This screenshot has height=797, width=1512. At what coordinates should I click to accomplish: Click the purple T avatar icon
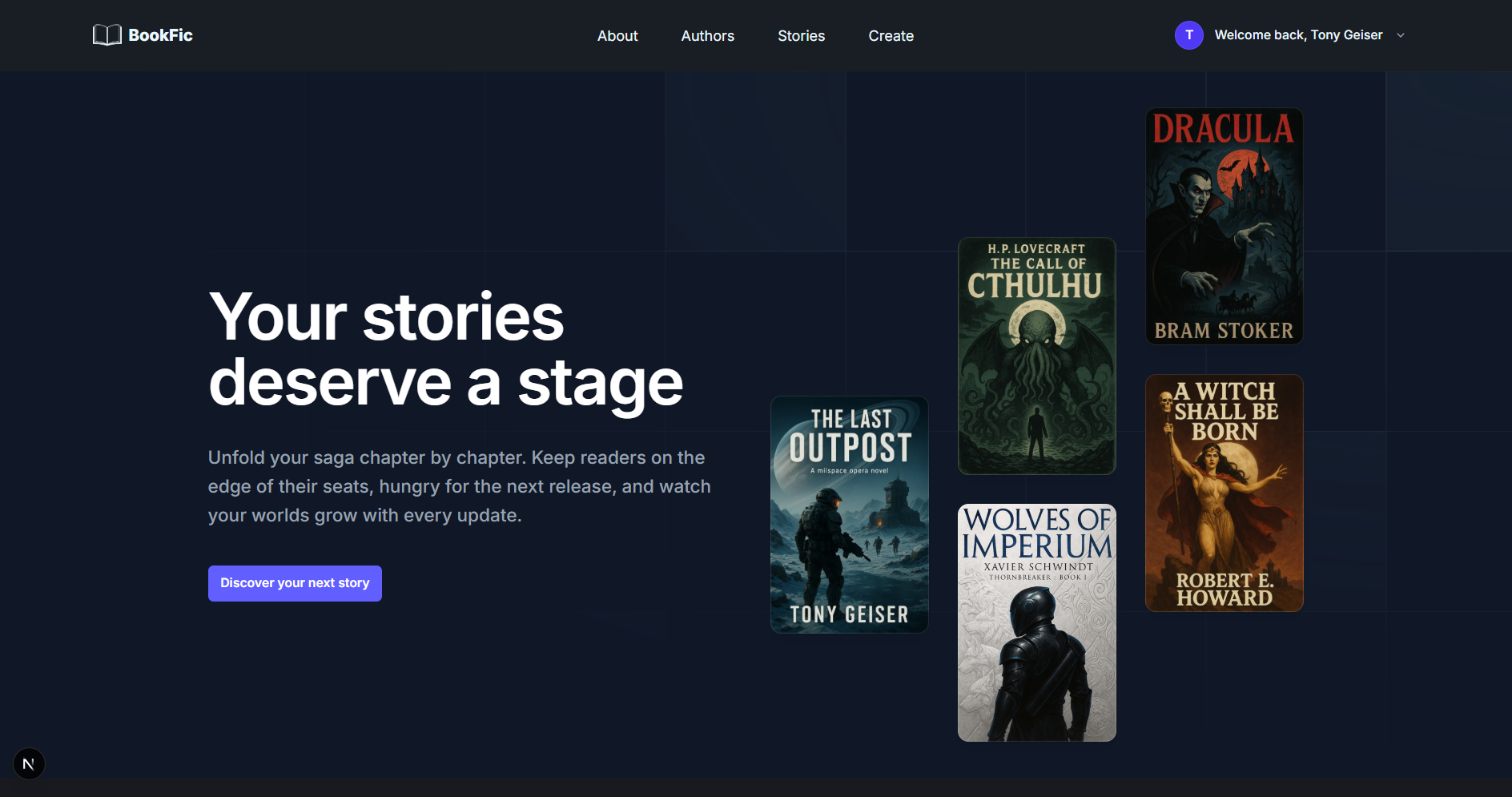1188,34
